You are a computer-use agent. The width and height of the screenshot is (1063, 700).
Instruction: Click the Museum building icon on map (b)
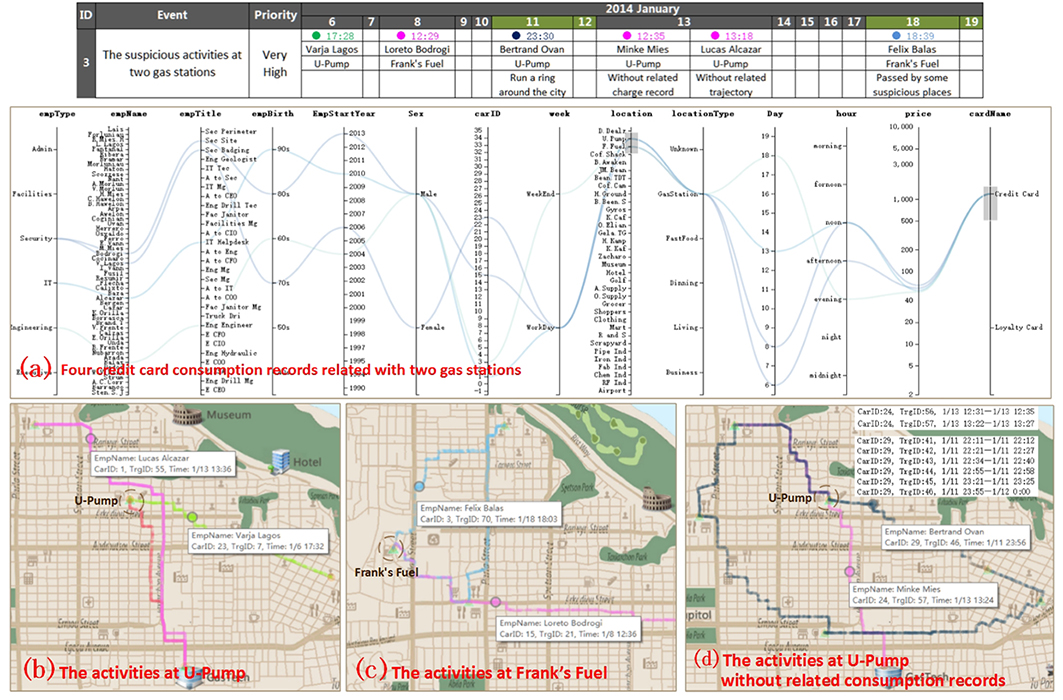tap(188, 413)
